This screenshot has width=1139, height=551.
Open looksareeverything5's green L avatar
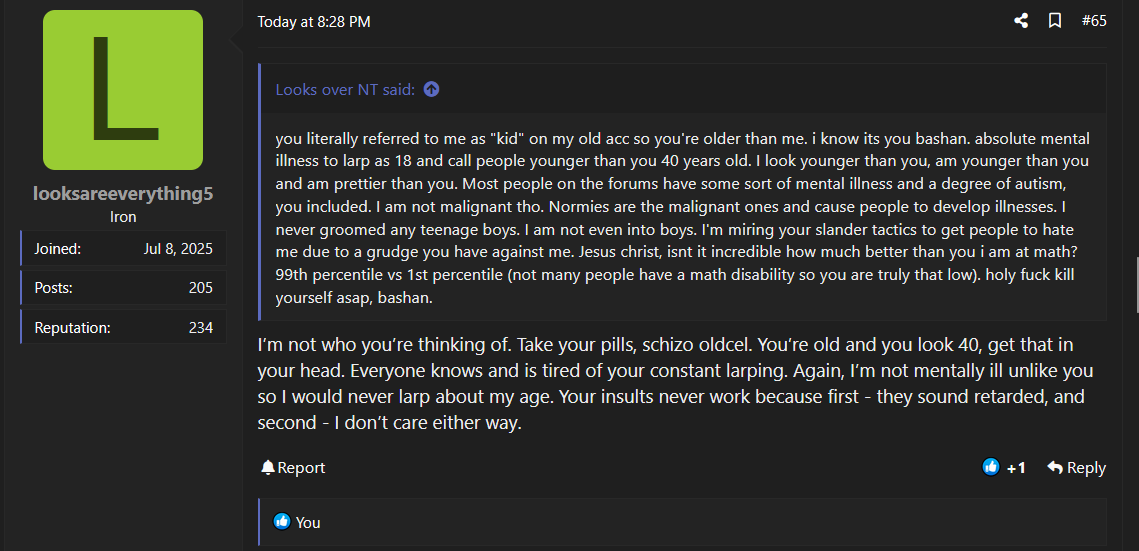pos(123,90)
